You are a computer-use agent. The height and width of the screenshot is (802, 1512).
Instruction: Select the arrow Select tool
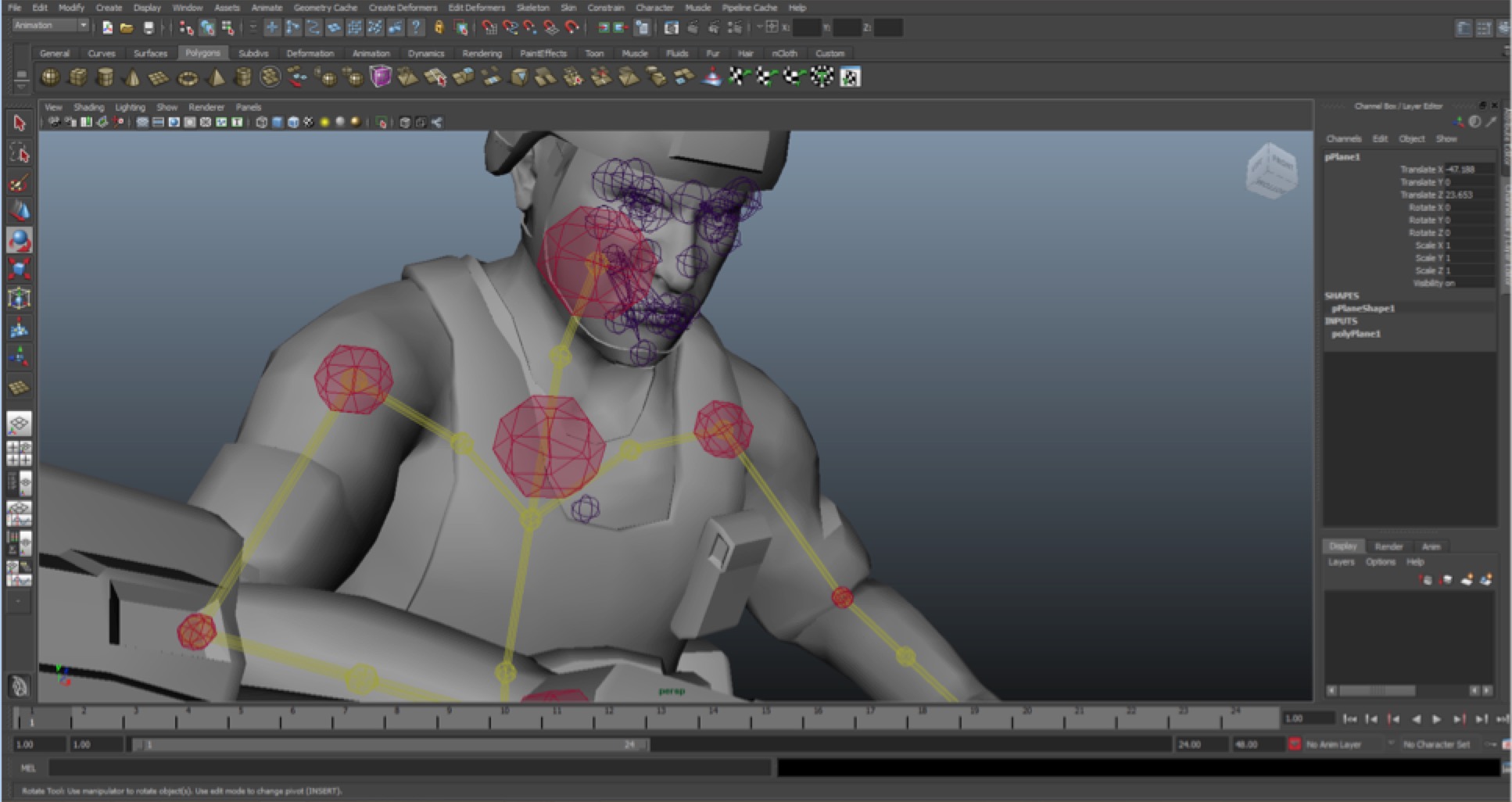tap(20, 124)
